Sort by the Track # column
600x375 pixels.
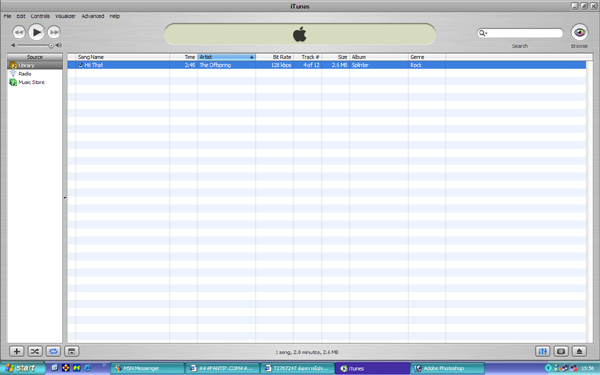pyautogui.click(x=307, y=57)
